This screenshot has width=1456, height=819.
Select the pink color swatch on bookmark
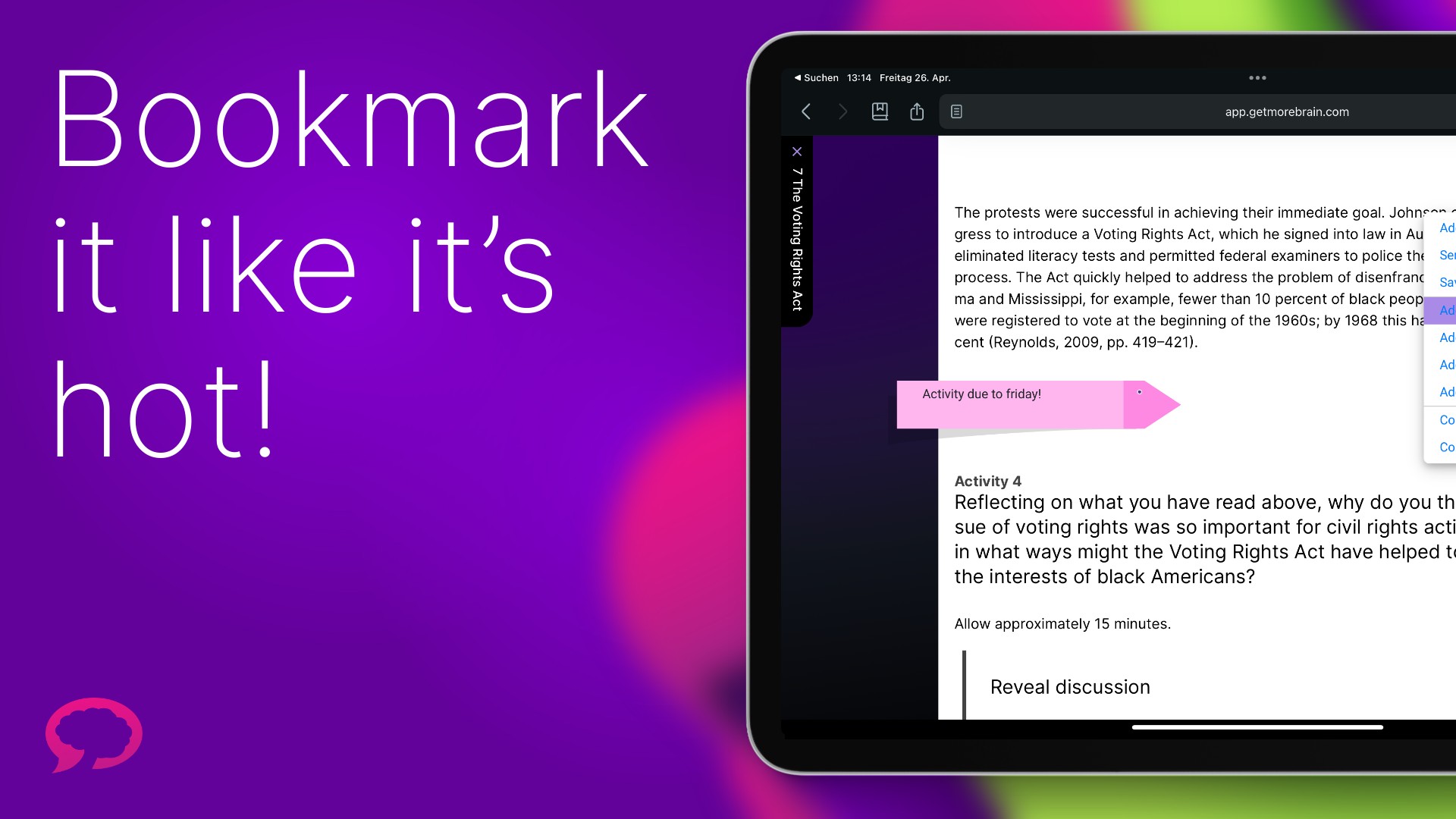tap(1139, 391)
